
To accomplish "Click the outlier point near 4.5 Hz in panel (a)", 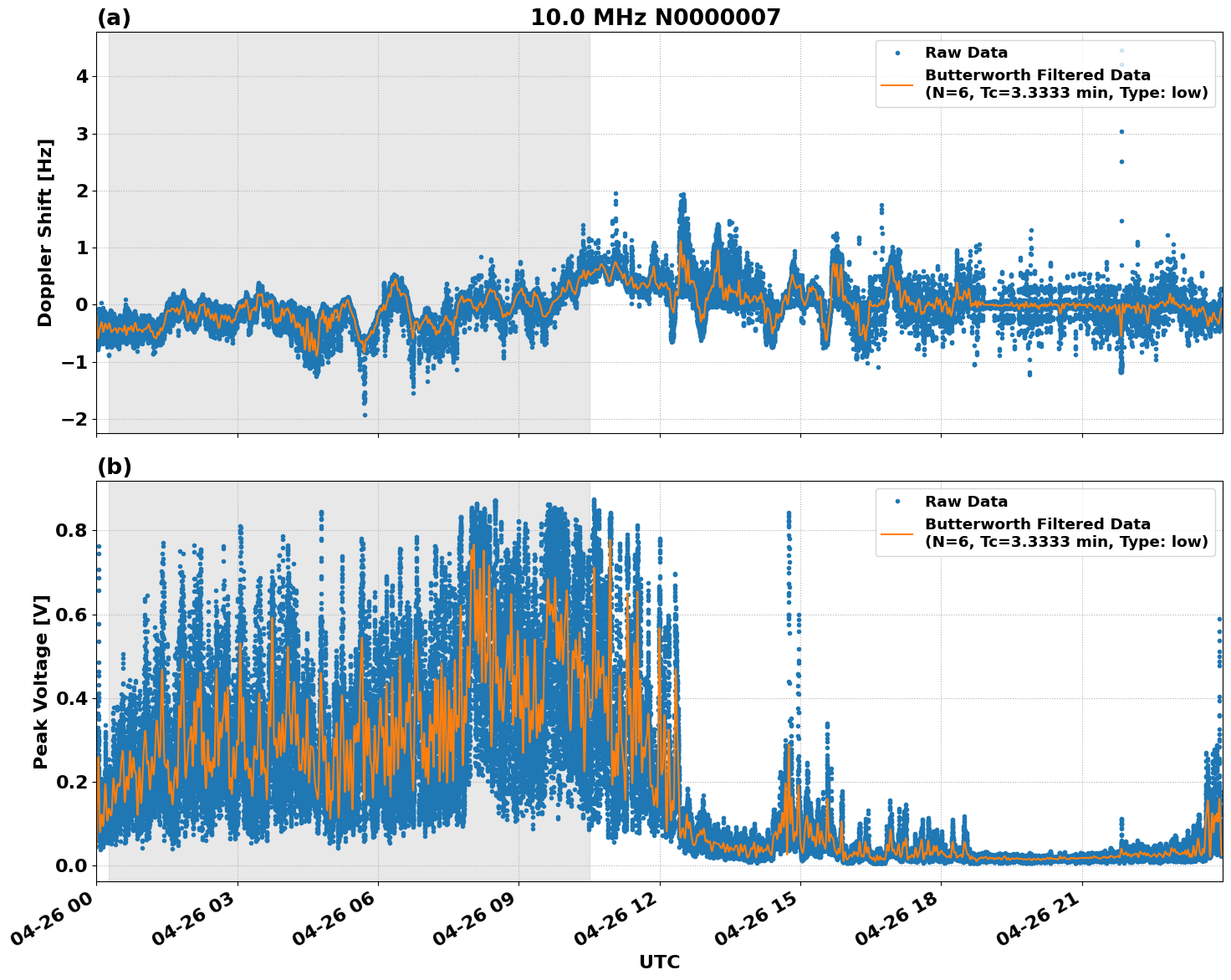I will click(1120, 49).
